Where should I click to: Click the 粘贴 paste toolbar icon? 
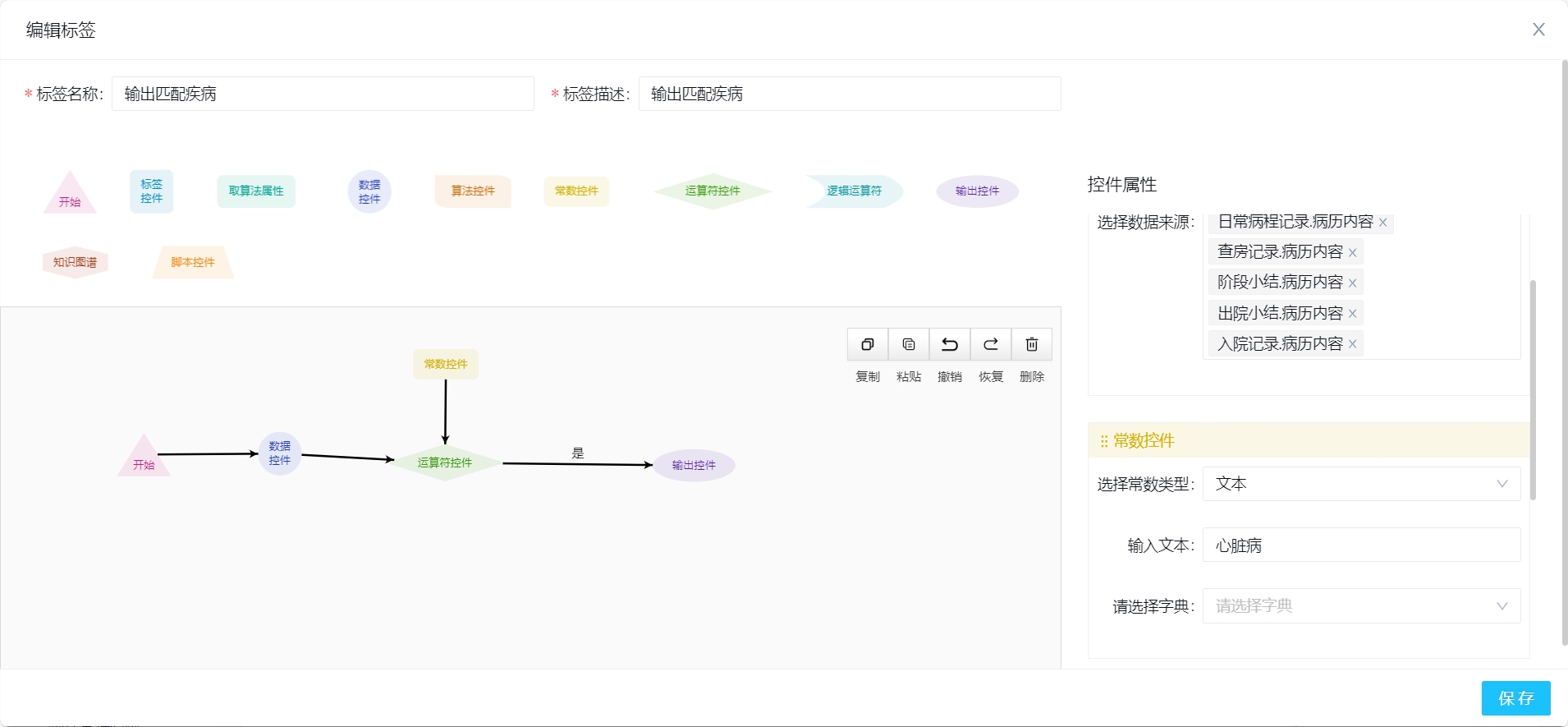pyautogui.click(x=909, y=345)
